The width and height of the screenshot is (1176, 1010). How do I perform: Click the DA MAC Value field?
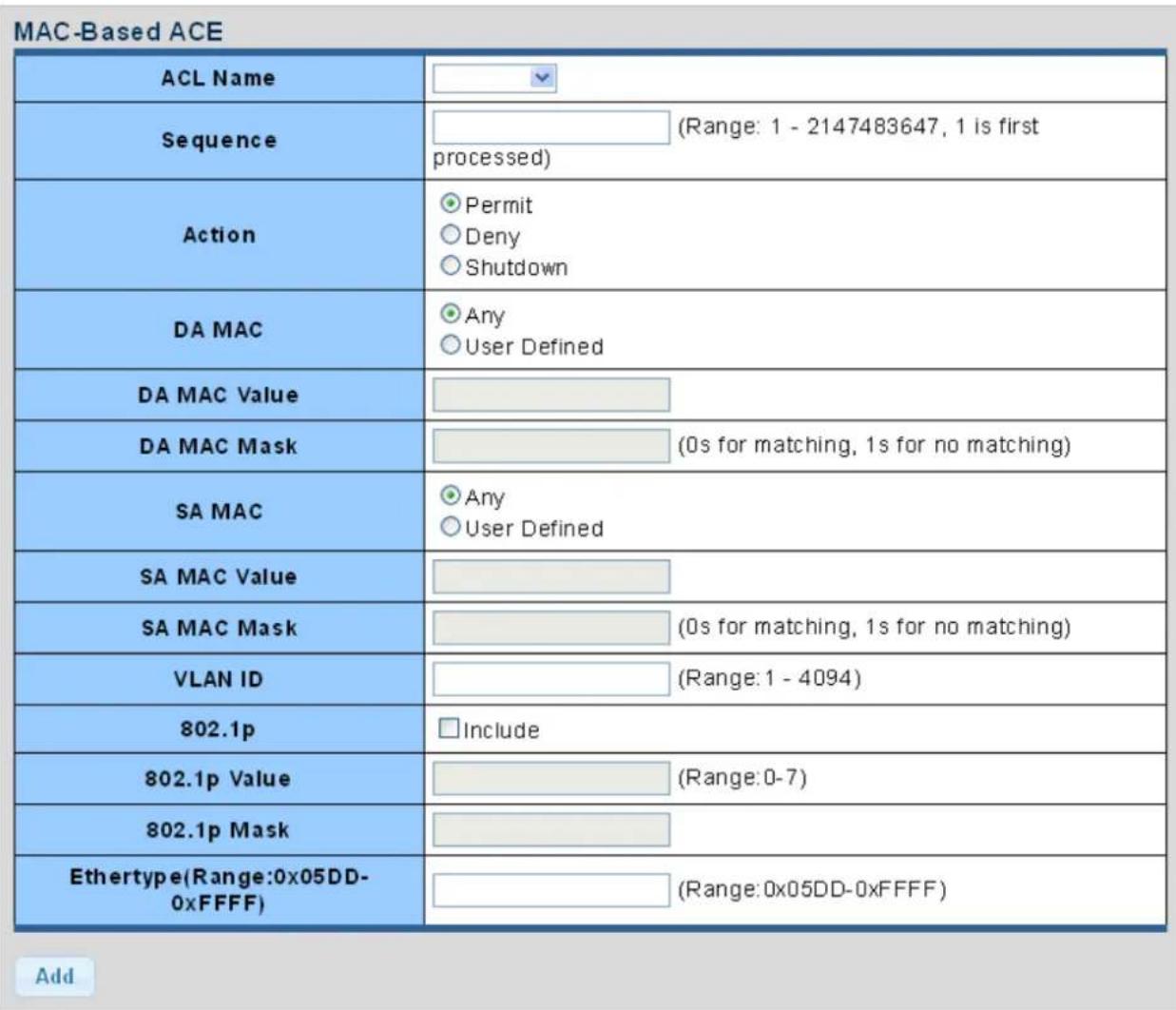(x=551, y=395)
